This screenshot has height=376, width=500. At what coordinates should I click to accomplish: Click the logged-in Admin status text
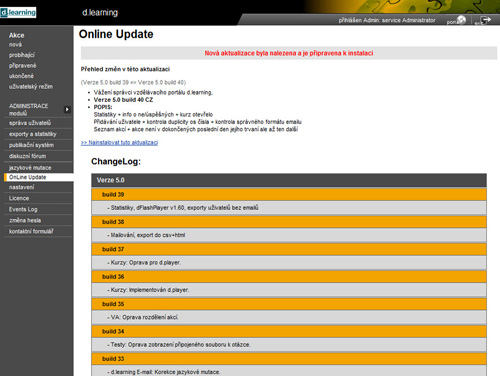click(x=387, y=20)
